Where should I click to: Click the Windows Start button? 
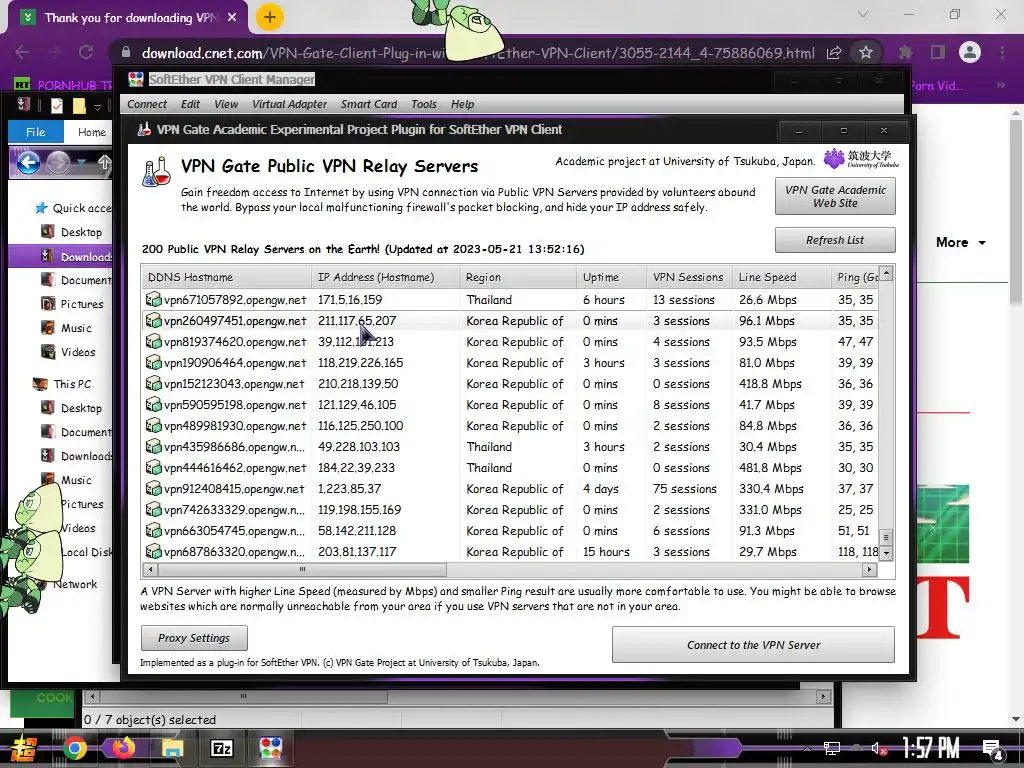coord(24,748)
